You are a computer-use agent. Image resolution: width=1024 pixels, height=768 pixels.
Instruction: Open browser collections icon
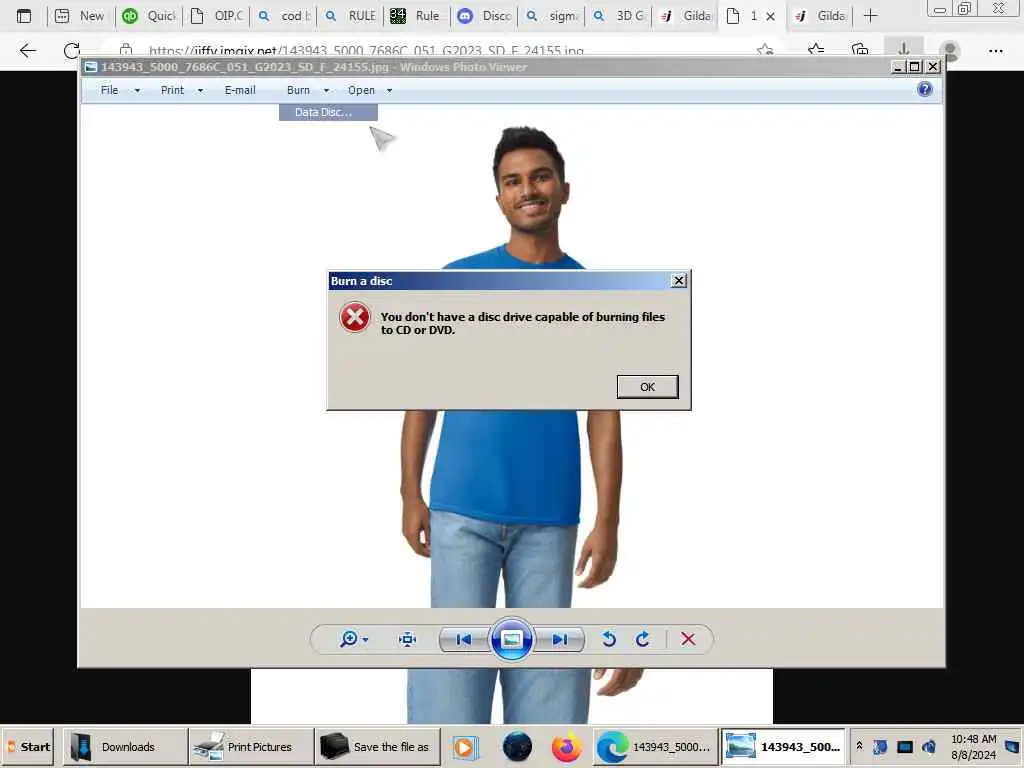click(860, 50)
